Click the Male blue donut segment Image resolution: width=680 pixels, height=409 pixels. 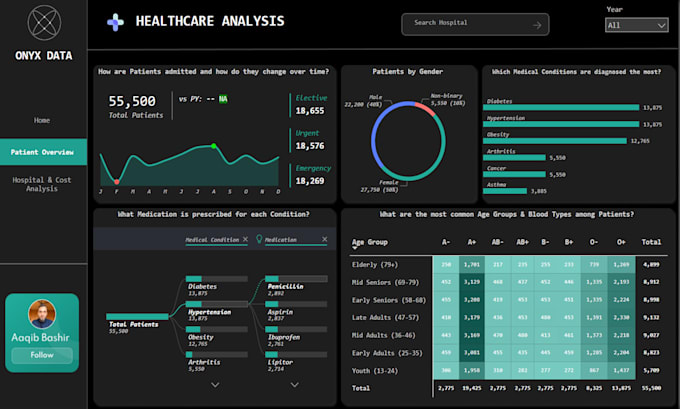374,131
